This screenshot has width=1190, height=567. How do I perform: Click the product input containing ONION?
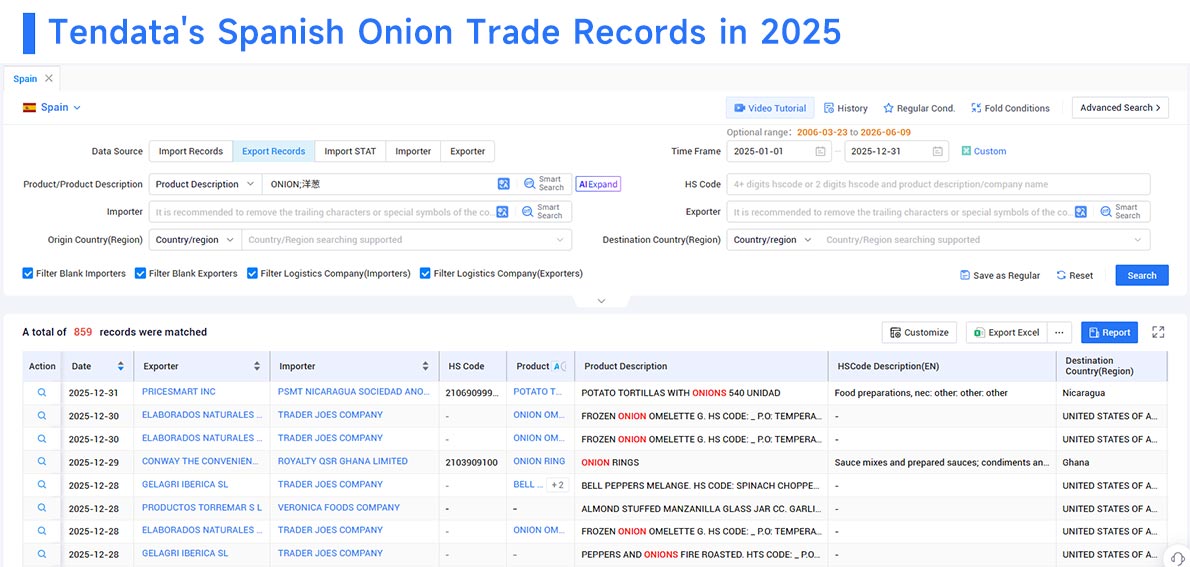378,184
